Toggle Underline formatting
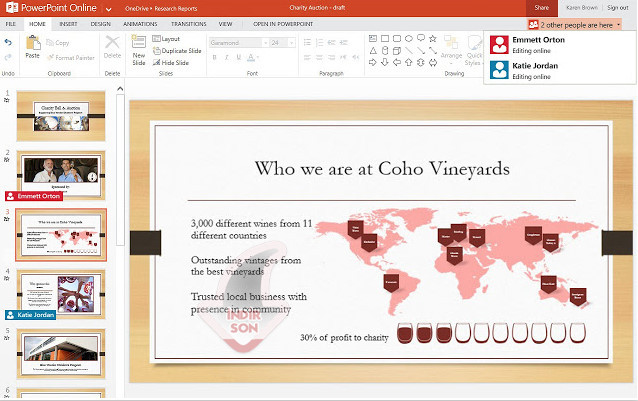The height and width of the screenshot is (401, 638). [x=239, y=57]
